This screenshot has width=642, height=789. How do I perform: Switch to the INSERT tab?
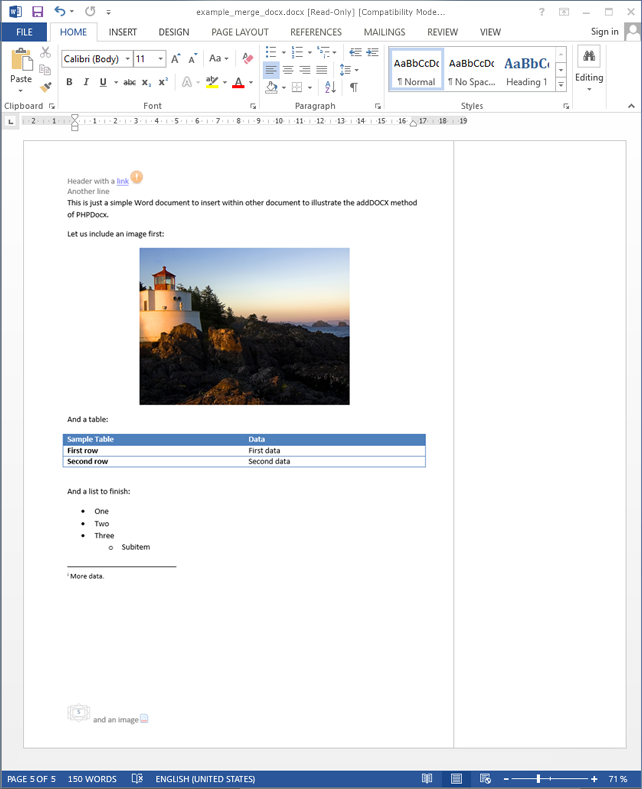(x=123, y=32)
